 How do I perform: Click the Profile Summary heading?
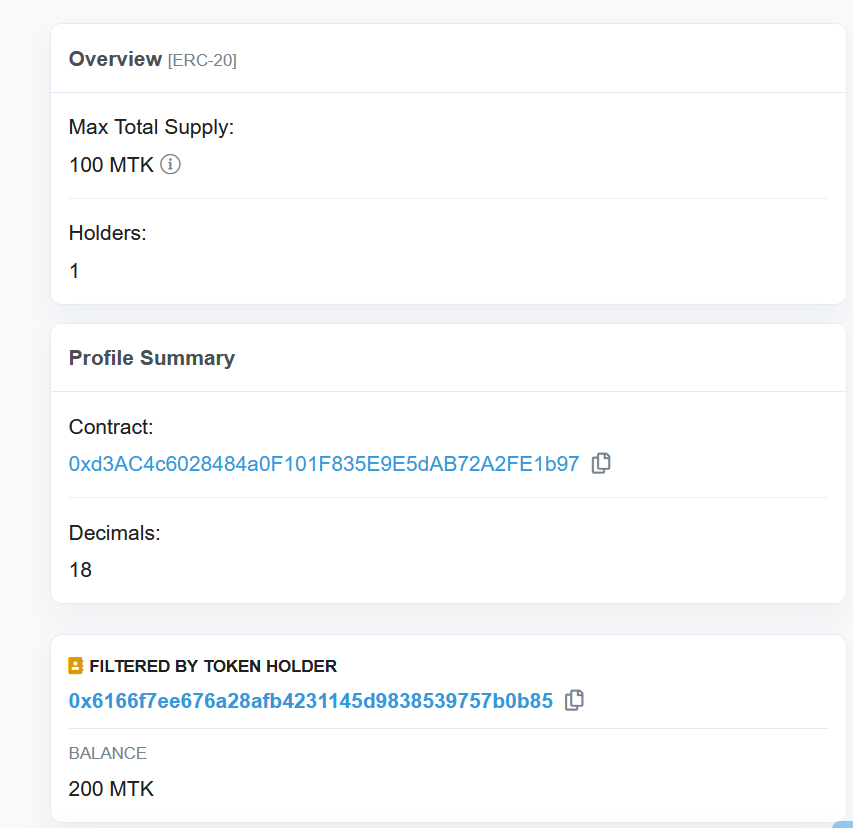point(152,358)
